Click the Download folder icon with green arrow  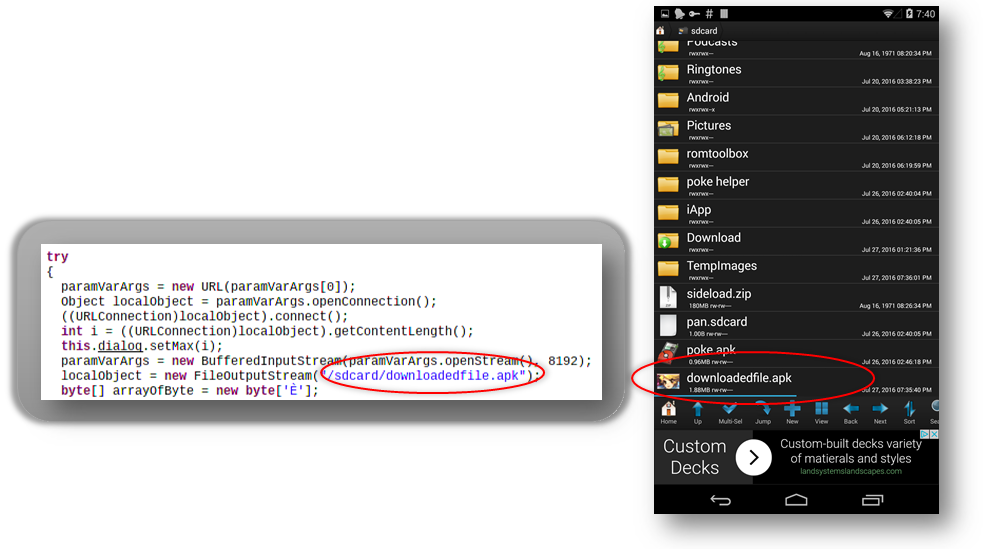pos(668,241)
